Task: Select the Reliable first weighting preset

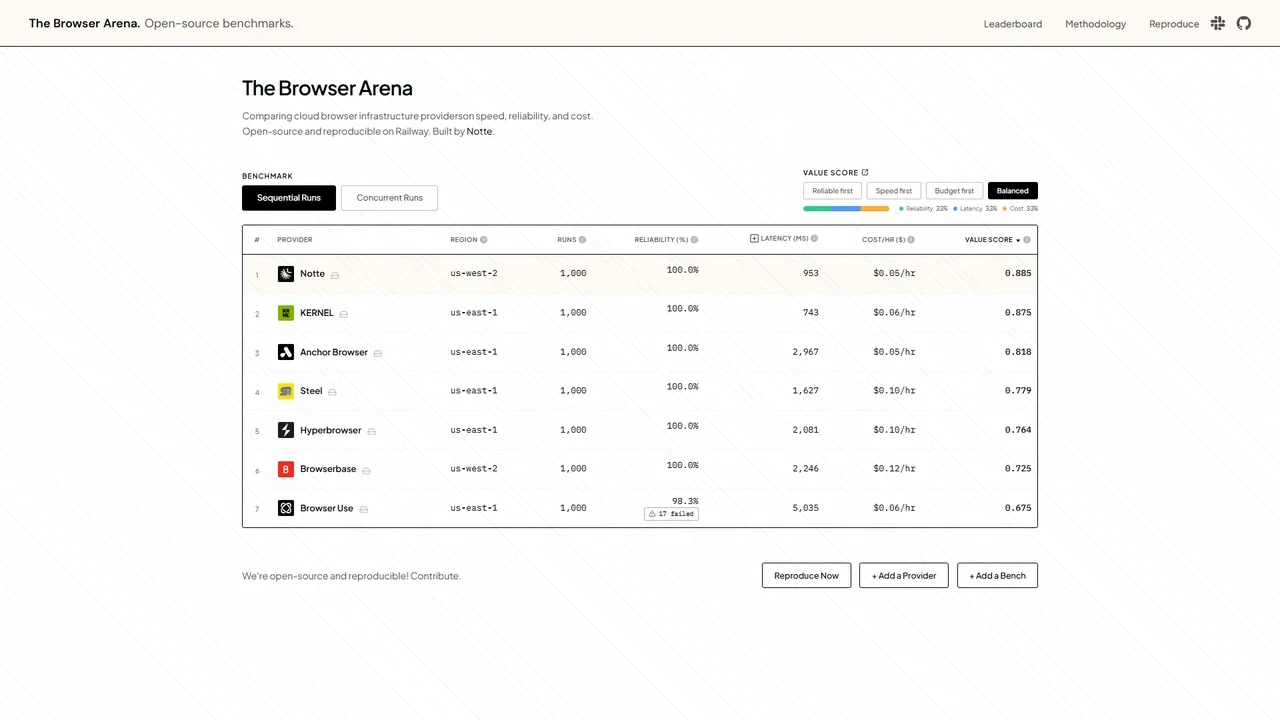Action: pyautogui.click(x=832, y=190)
